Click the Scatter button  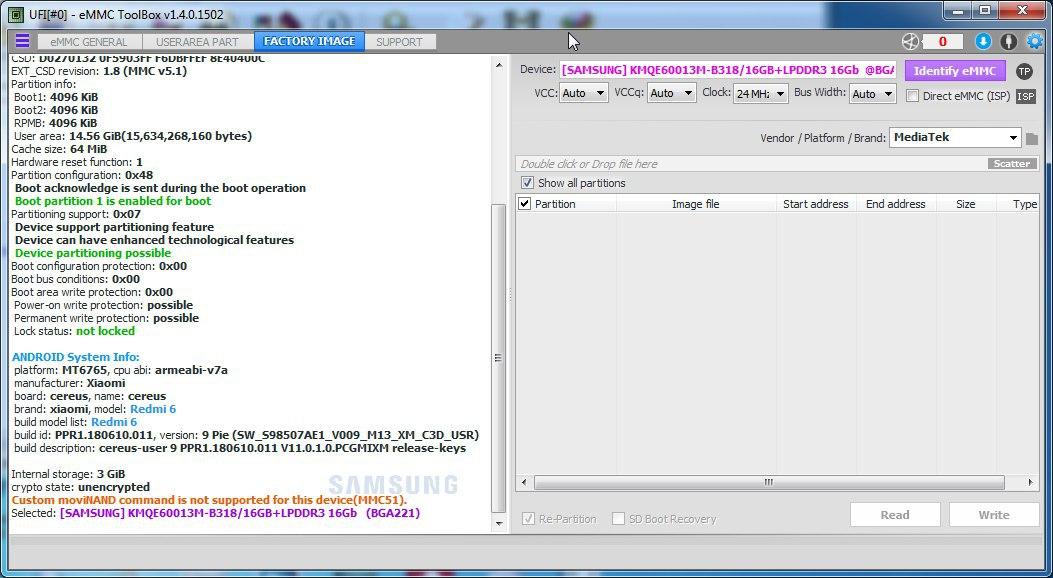pos(1012,164)
